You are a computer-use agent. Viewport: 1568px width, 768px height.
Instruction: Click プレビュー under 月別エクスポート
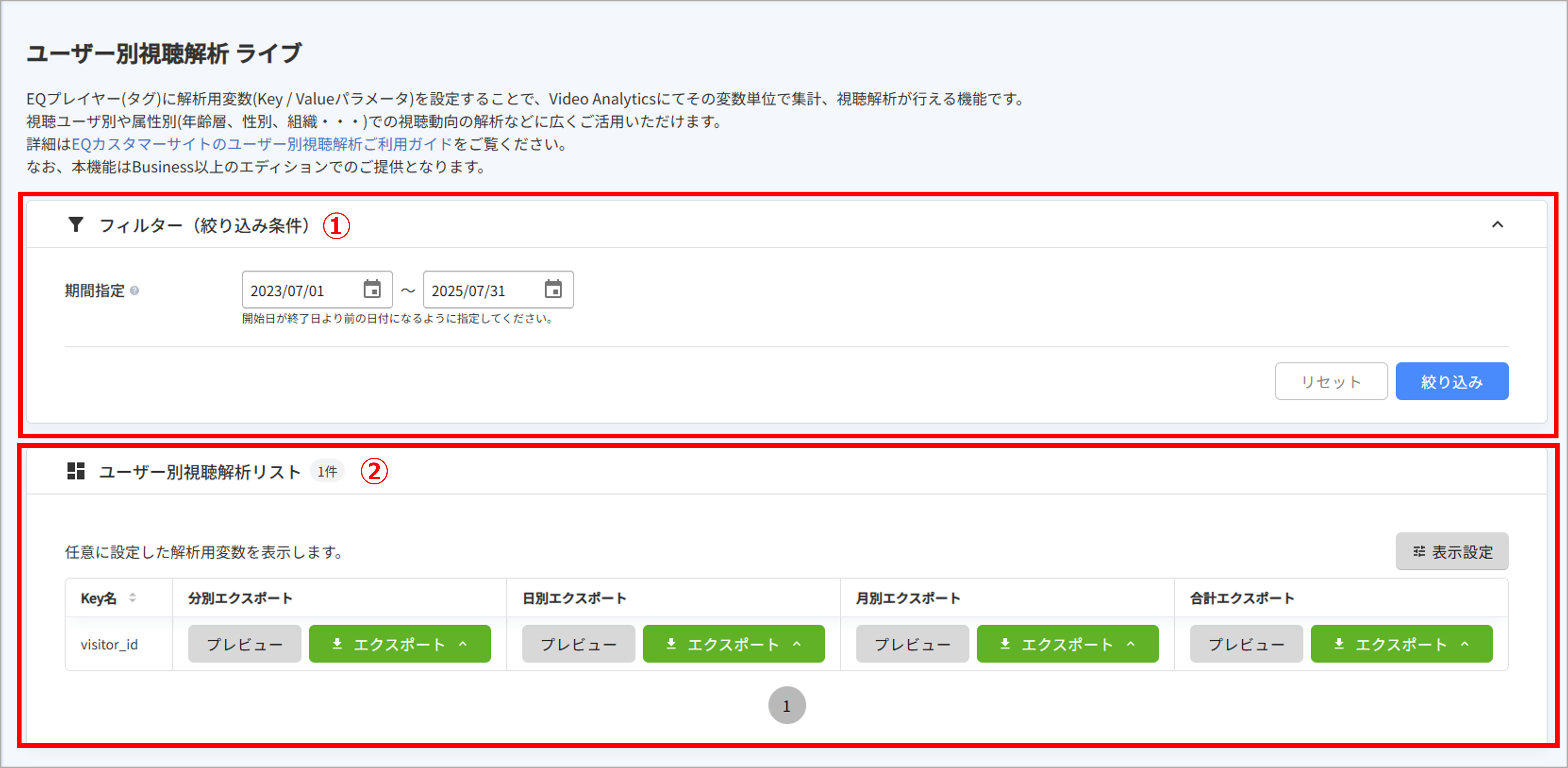[x=912, y=644]
